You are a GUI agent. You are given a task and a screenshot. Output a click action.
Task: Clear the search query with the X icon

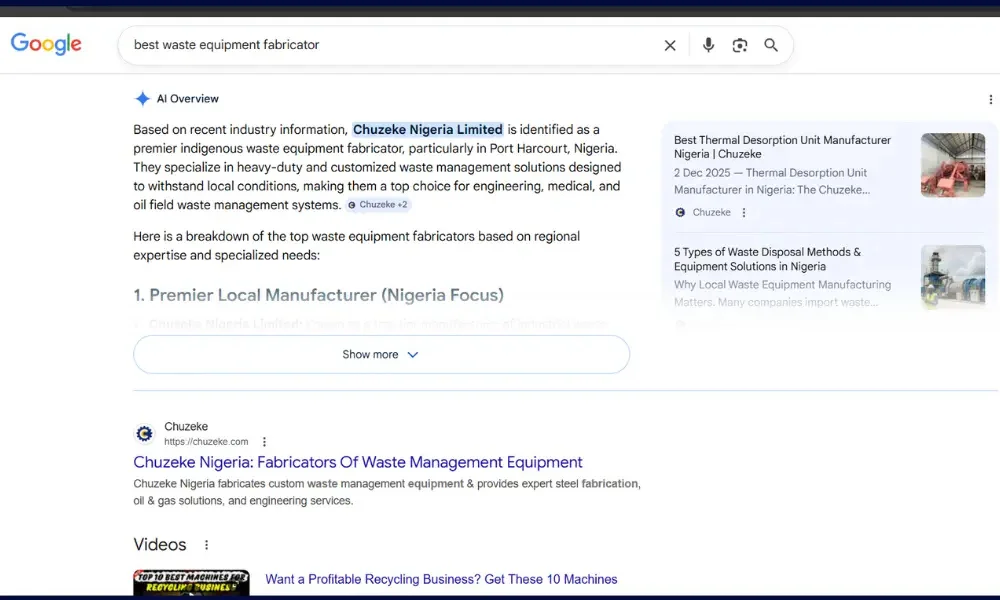670,45
